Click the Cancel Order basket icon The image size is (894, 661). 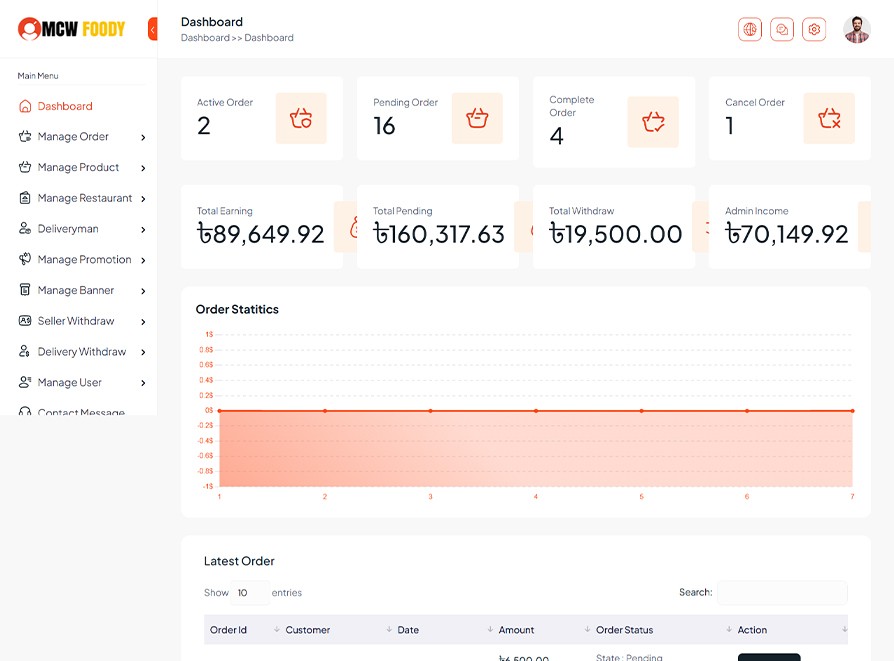[829, 119]
